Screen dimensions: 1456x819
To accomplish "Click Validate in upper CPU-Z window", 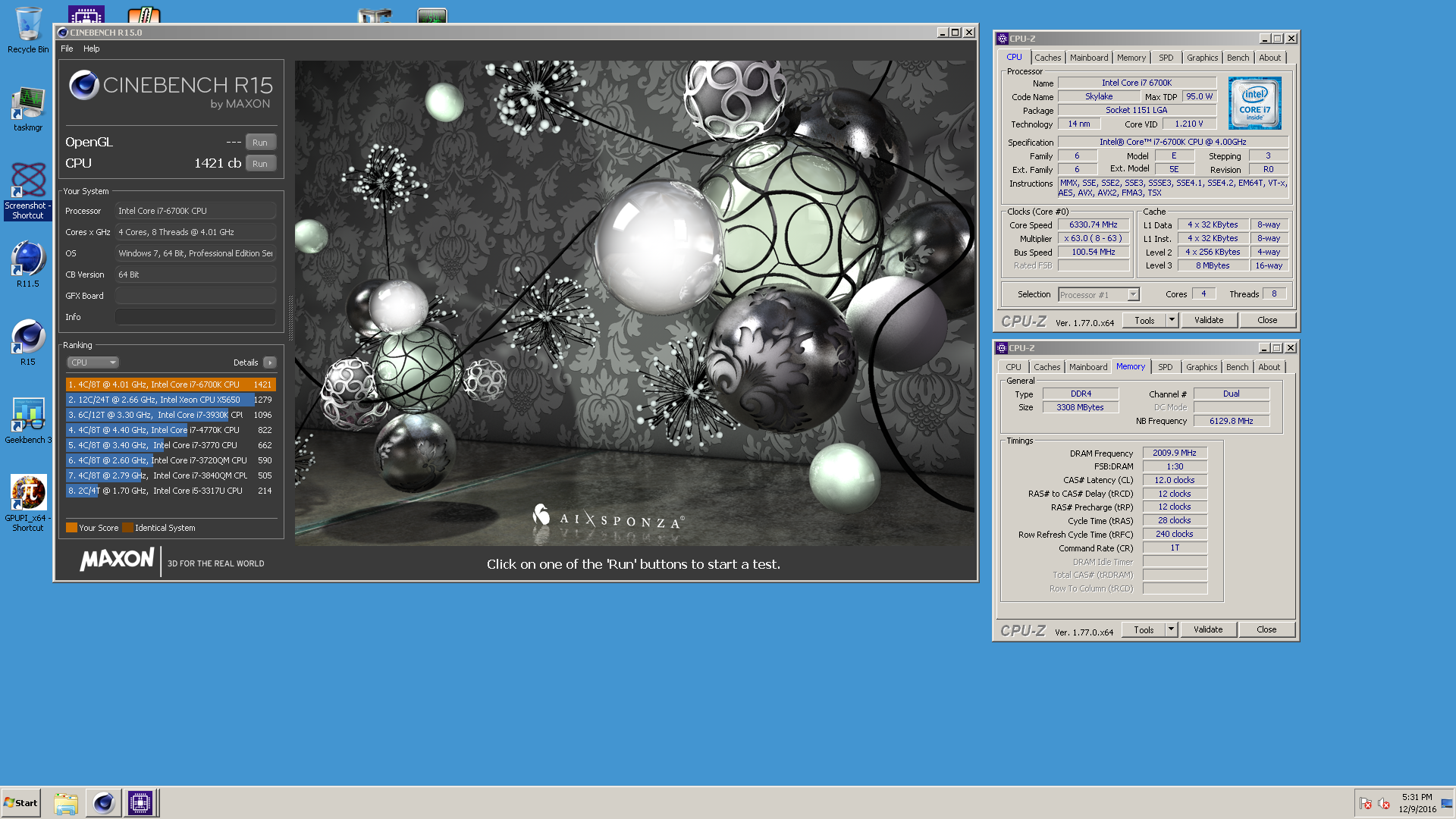I will [x=1209, y=320].
